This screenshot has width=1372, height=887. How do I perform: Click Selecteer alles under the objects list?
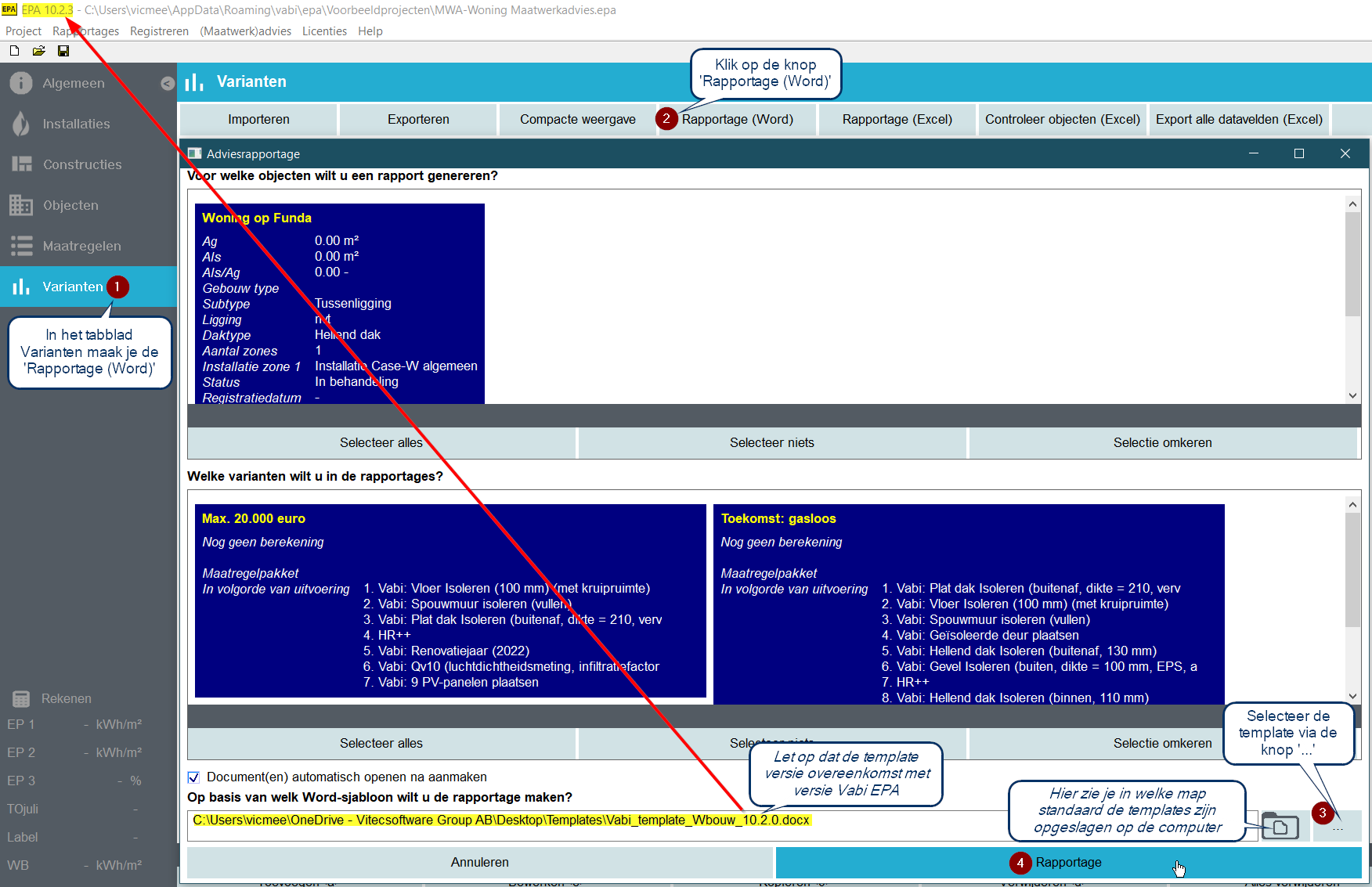click(x=381, y=443)
